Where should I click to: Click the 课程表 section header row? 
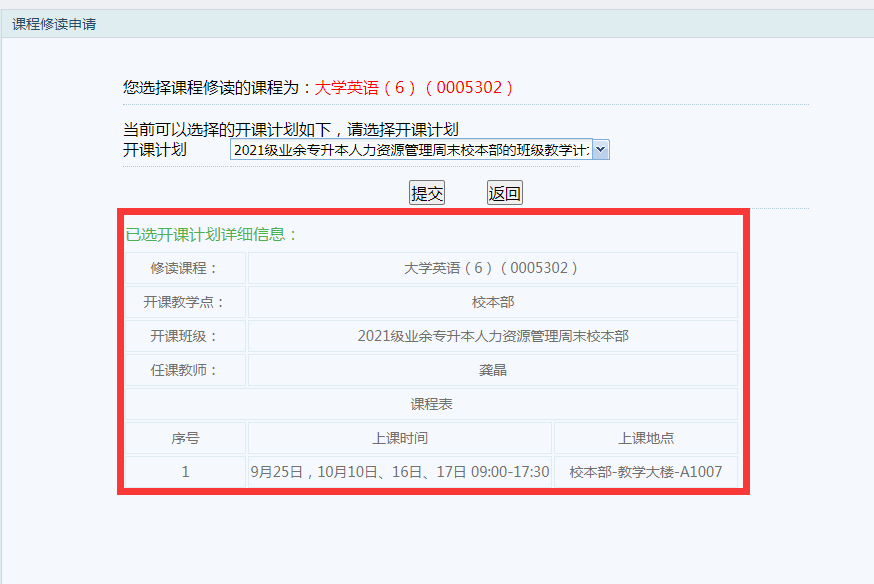[431, 404]
